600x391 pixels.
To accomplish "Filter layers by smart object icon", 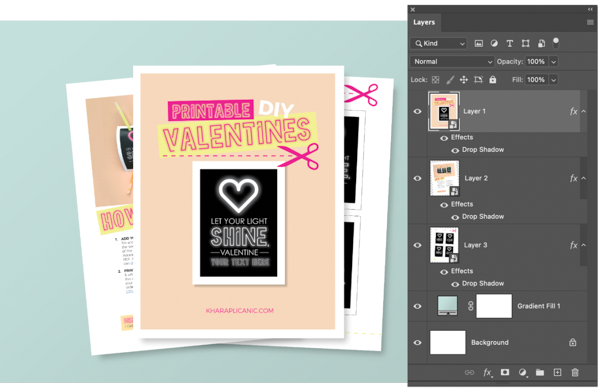I will point(541,44).
